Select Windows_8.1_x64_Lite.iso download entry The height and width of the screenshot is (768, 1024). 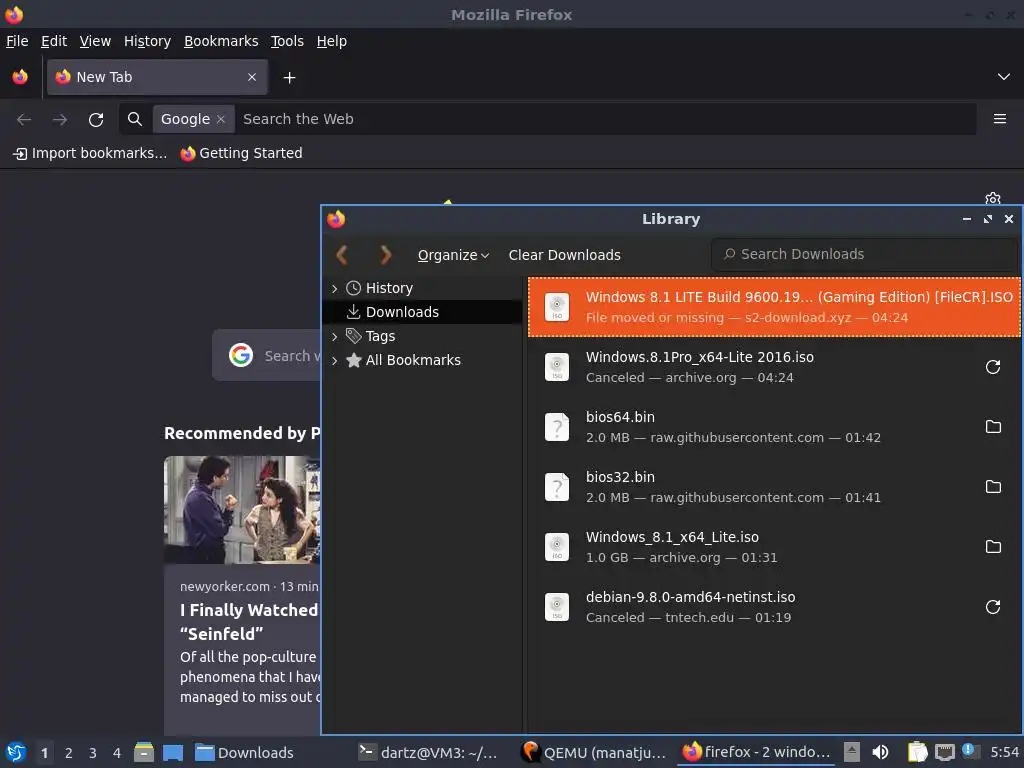point(774,547)
